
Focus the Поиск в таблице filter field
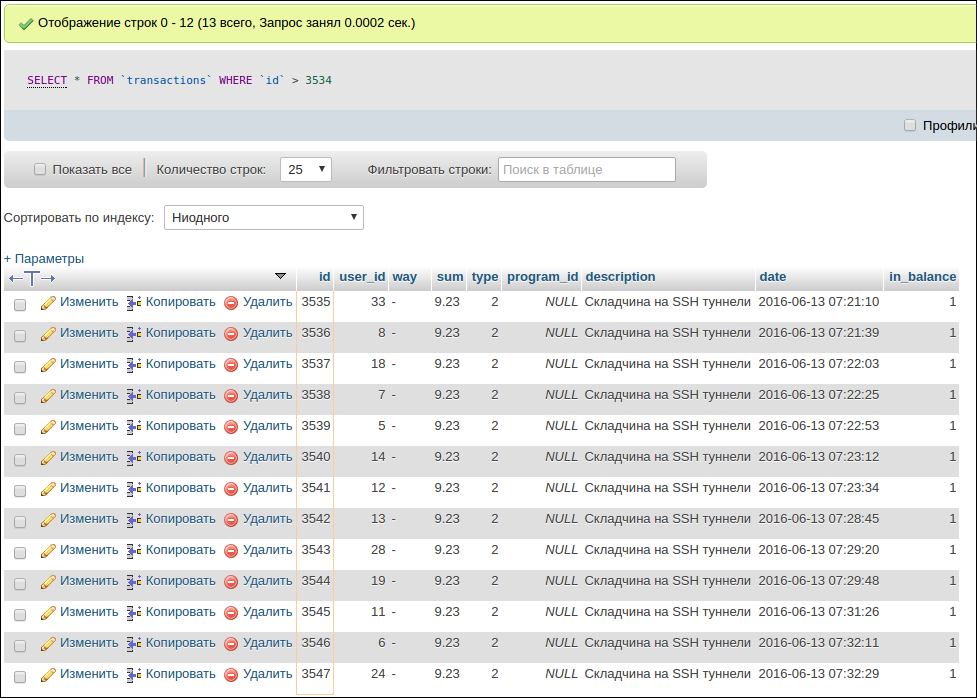pos(586,170)
